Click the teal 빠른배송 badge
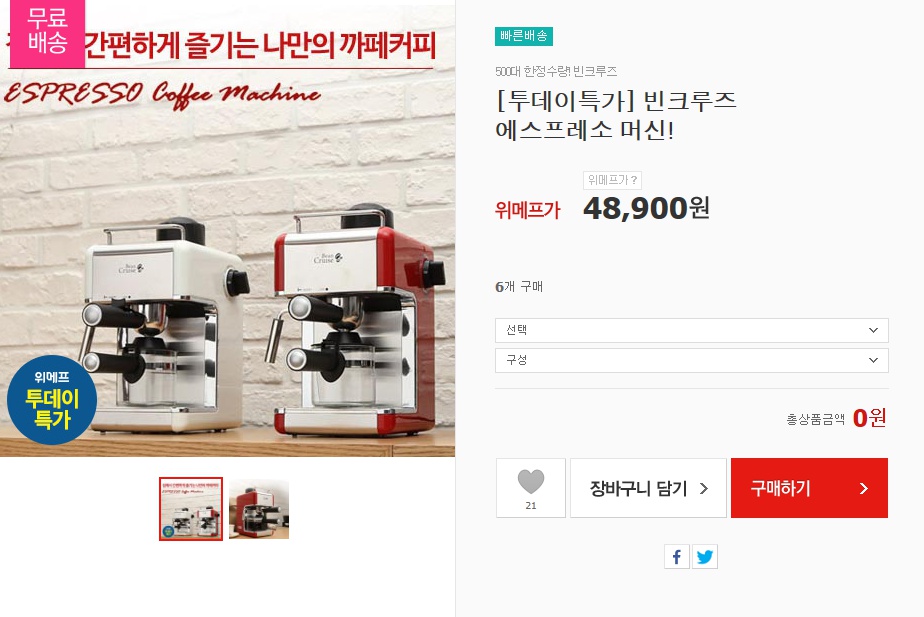This screenshot has width=924, height=617. pyautogui.click(x=524, y=37)
